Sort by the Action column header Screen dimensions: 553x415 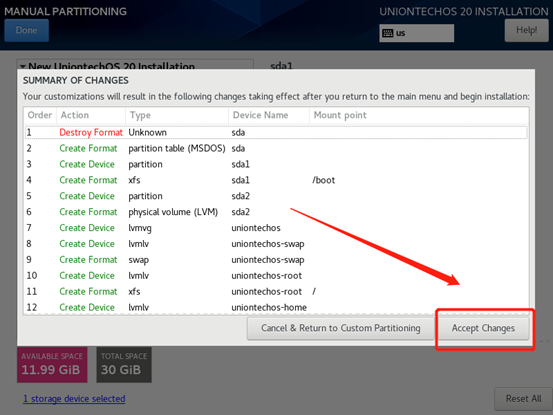point(91,115)
